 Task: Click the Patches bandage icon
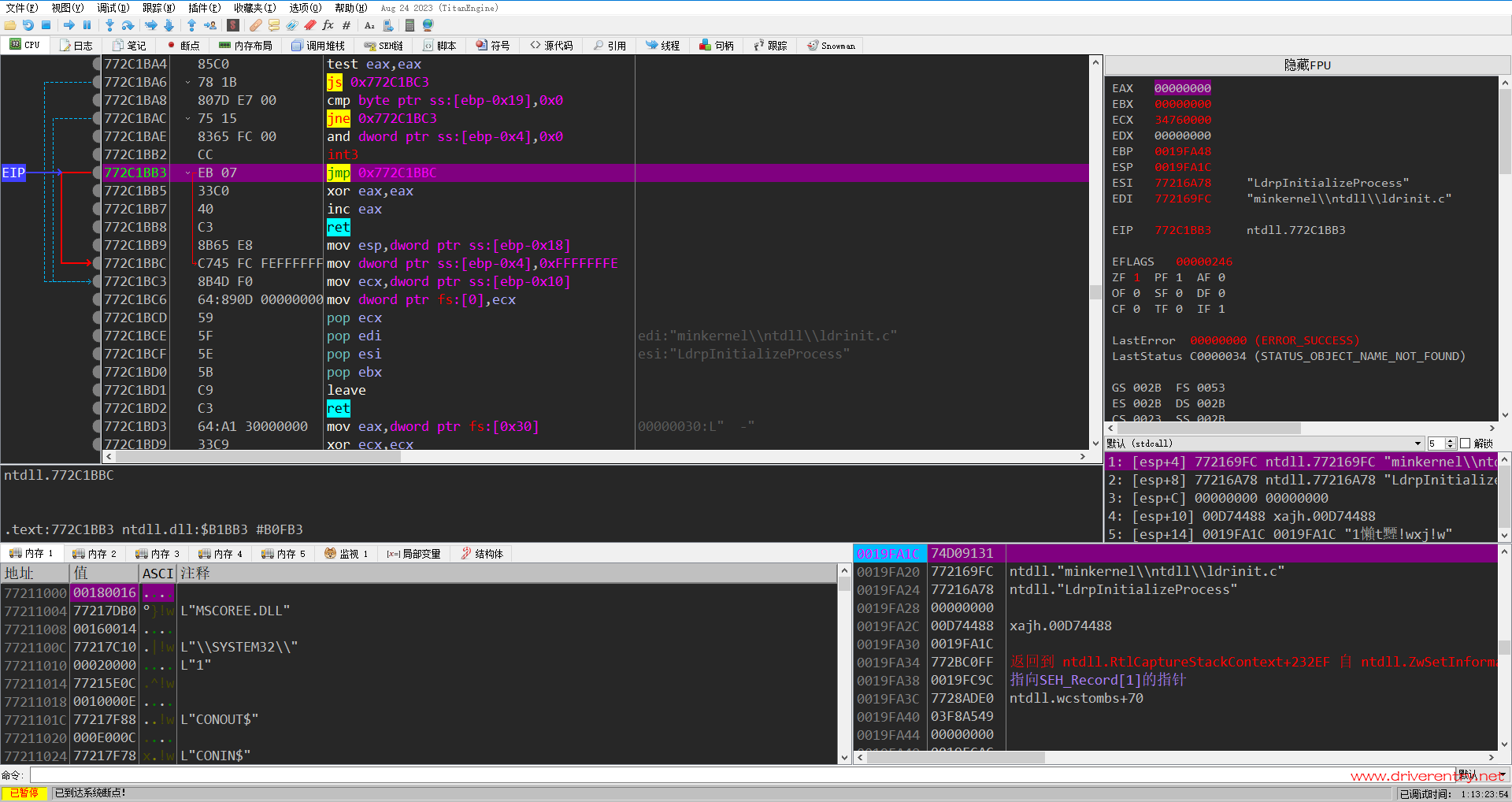pos(256,25)
